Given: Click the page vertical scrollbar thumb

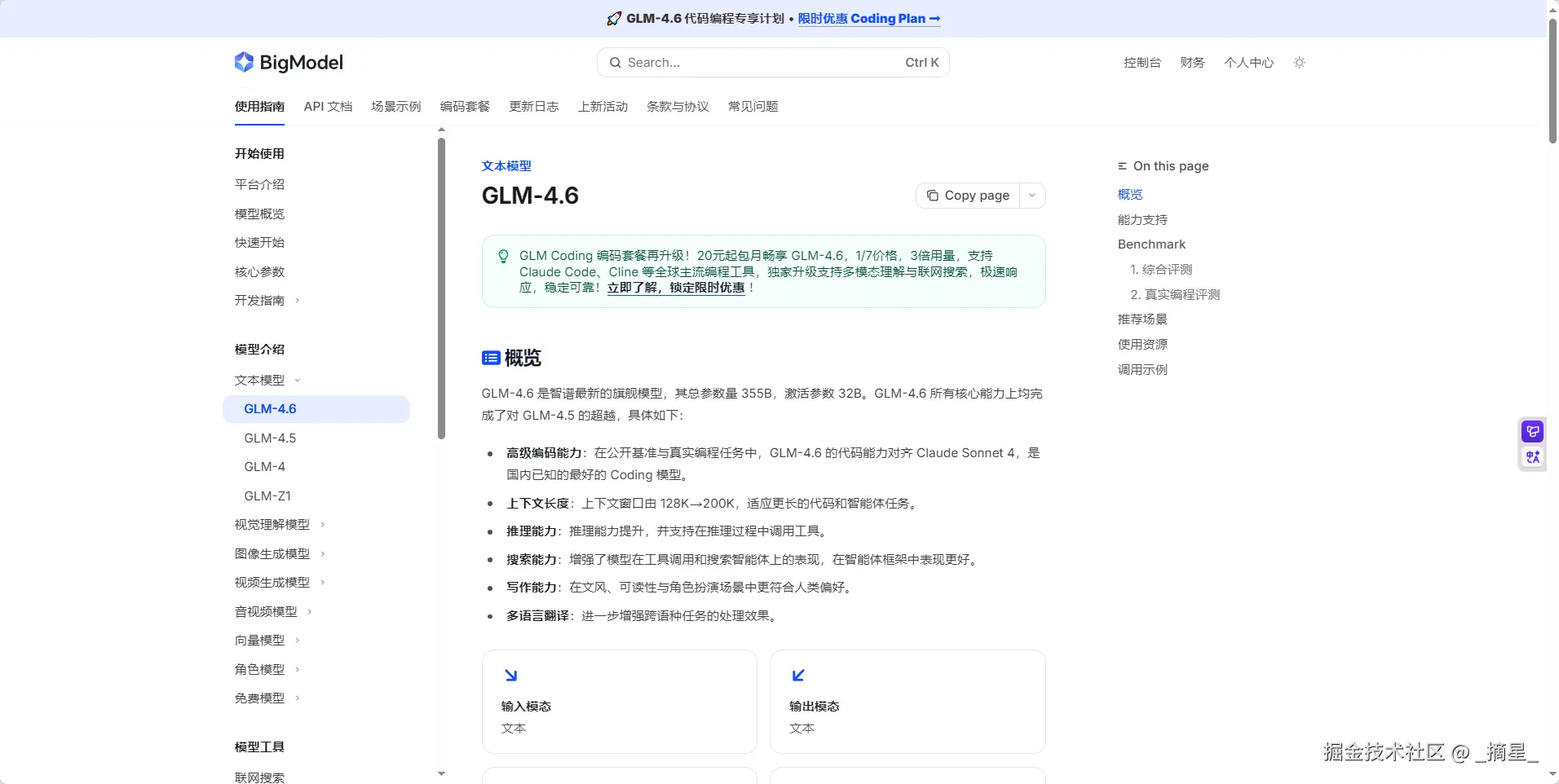Looking at the screenshot, I should [1552, 80].
